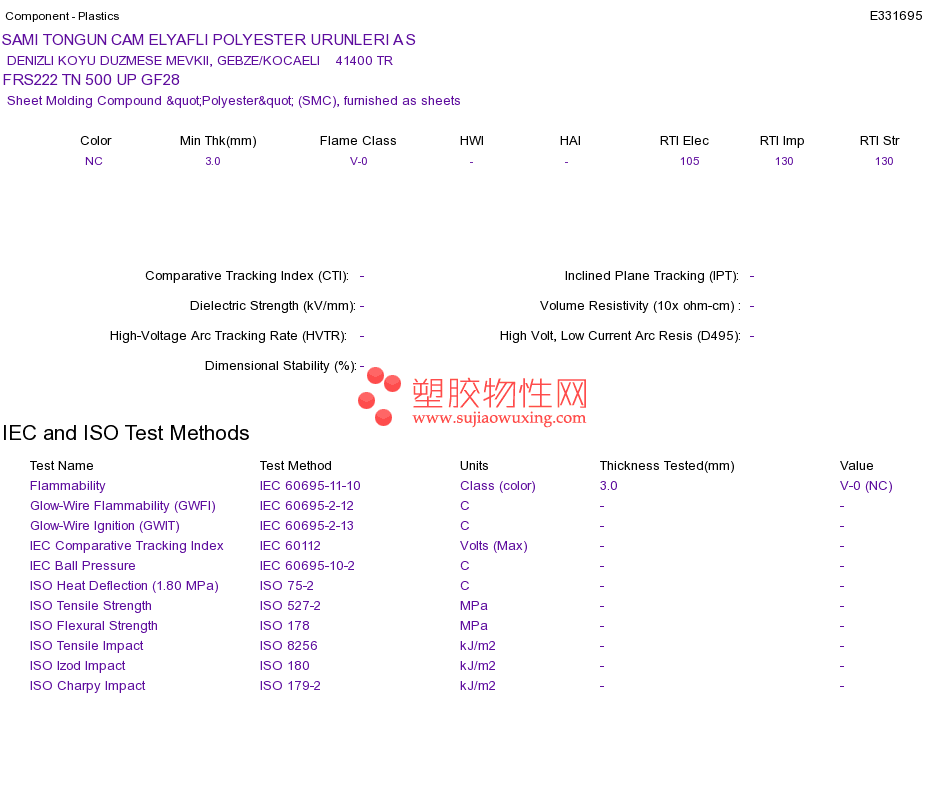The image size is (950, 800).
Task: Click the Dimensional Stability (%) label
Action: tap(281, 366)
